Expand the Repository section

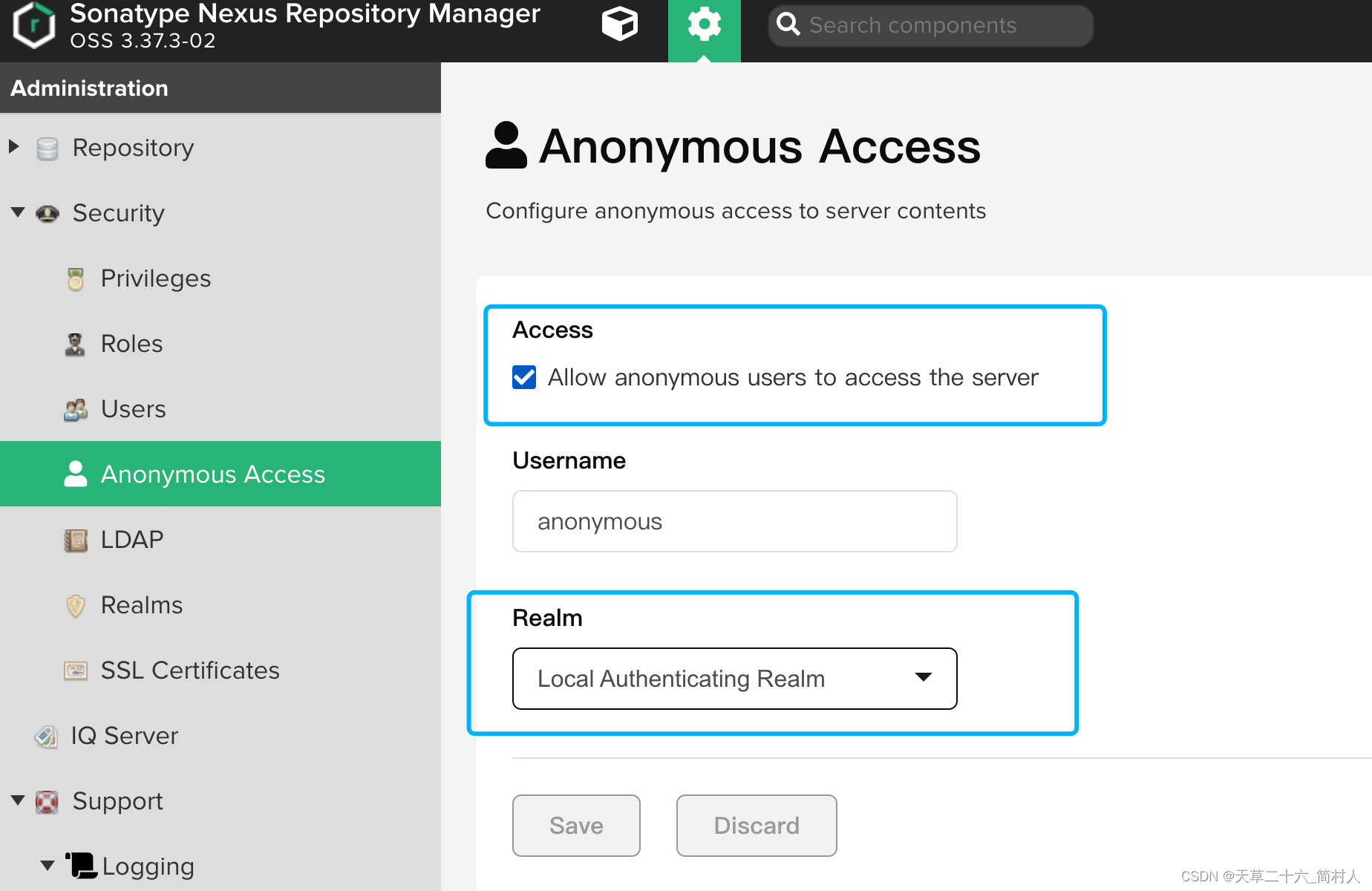[13, 146]
